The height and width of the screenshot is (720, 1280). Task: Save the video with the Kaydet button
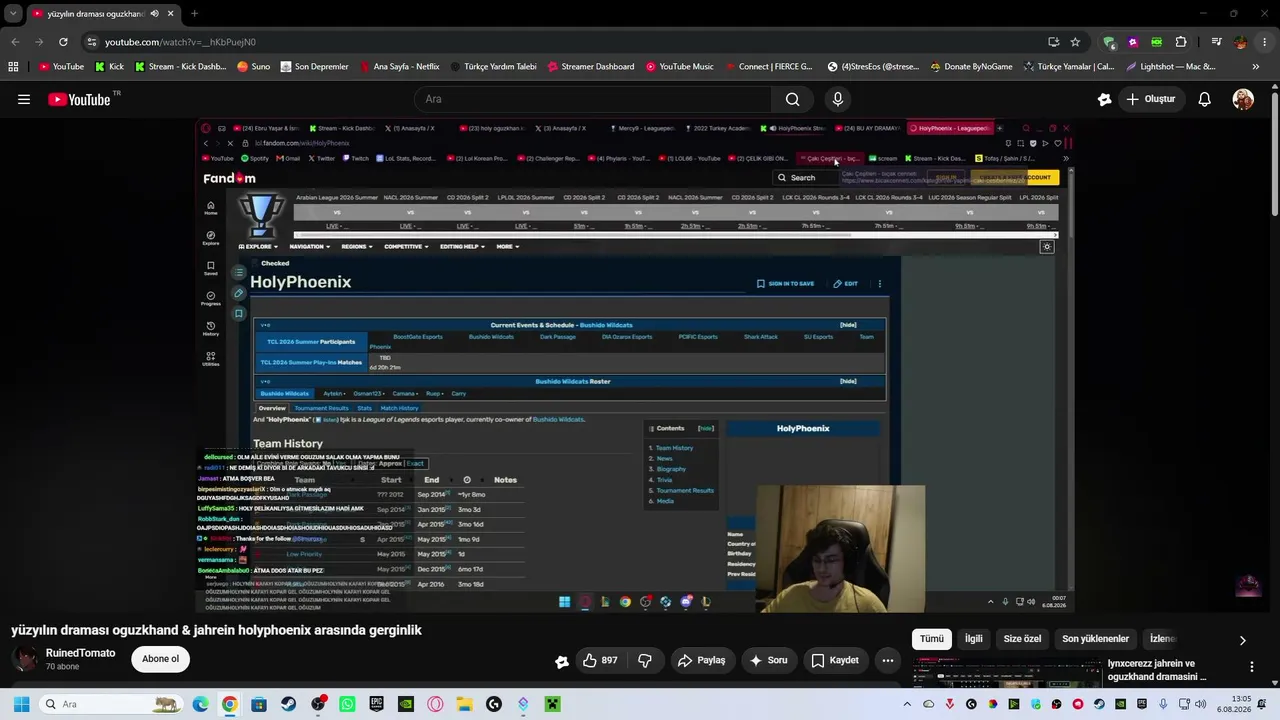[x=835, y=660]
